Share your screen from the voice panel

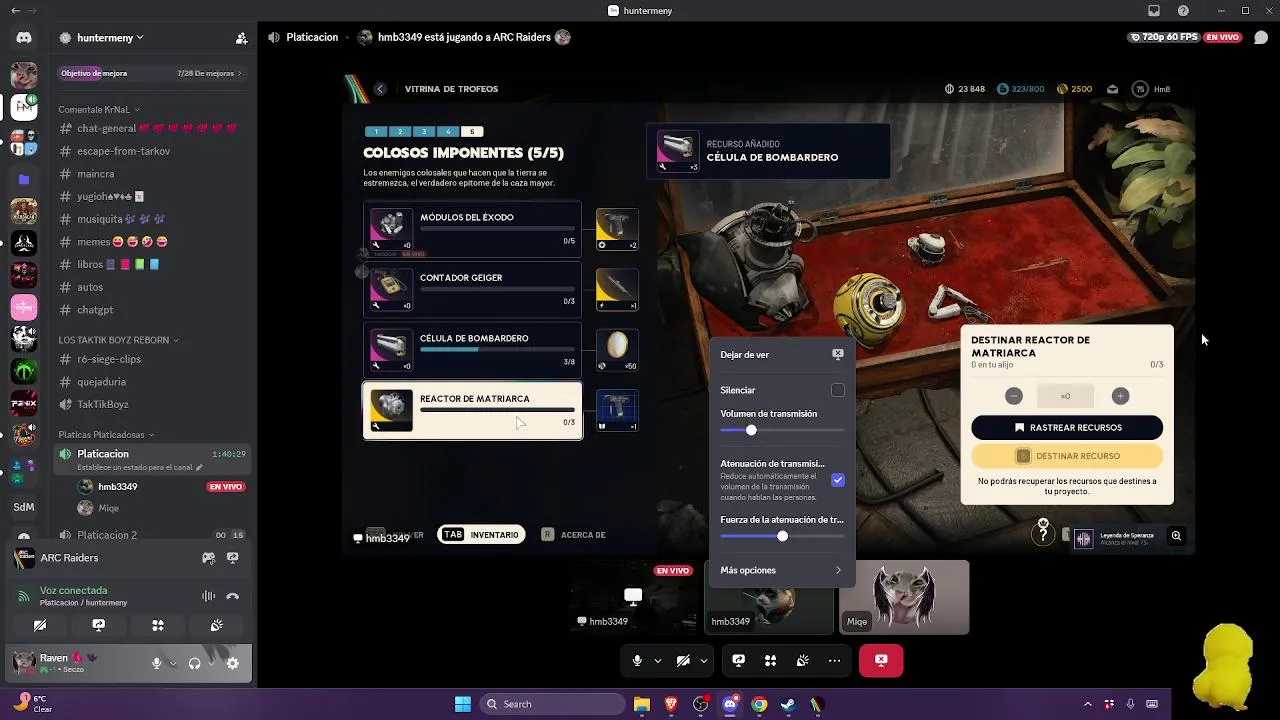click(x=98, y=625)
